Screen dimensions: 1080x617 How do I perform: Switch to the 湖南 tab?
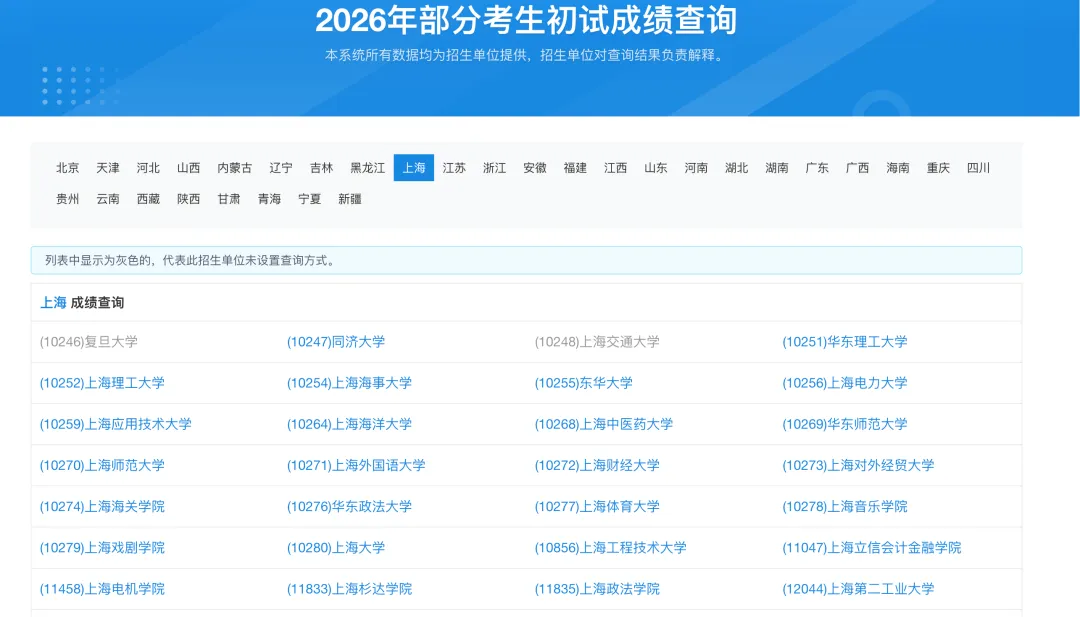click(776, 167)
